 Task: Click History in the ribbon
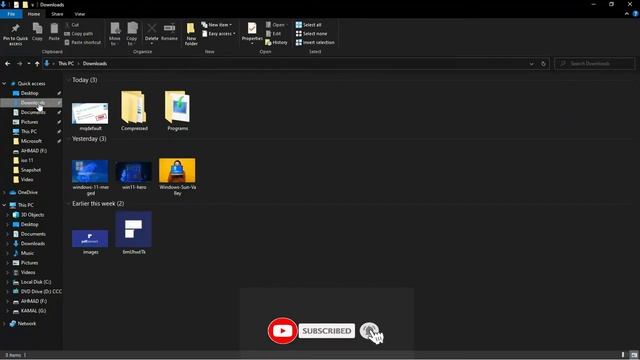pyautogui.click(x=276, y=42)
